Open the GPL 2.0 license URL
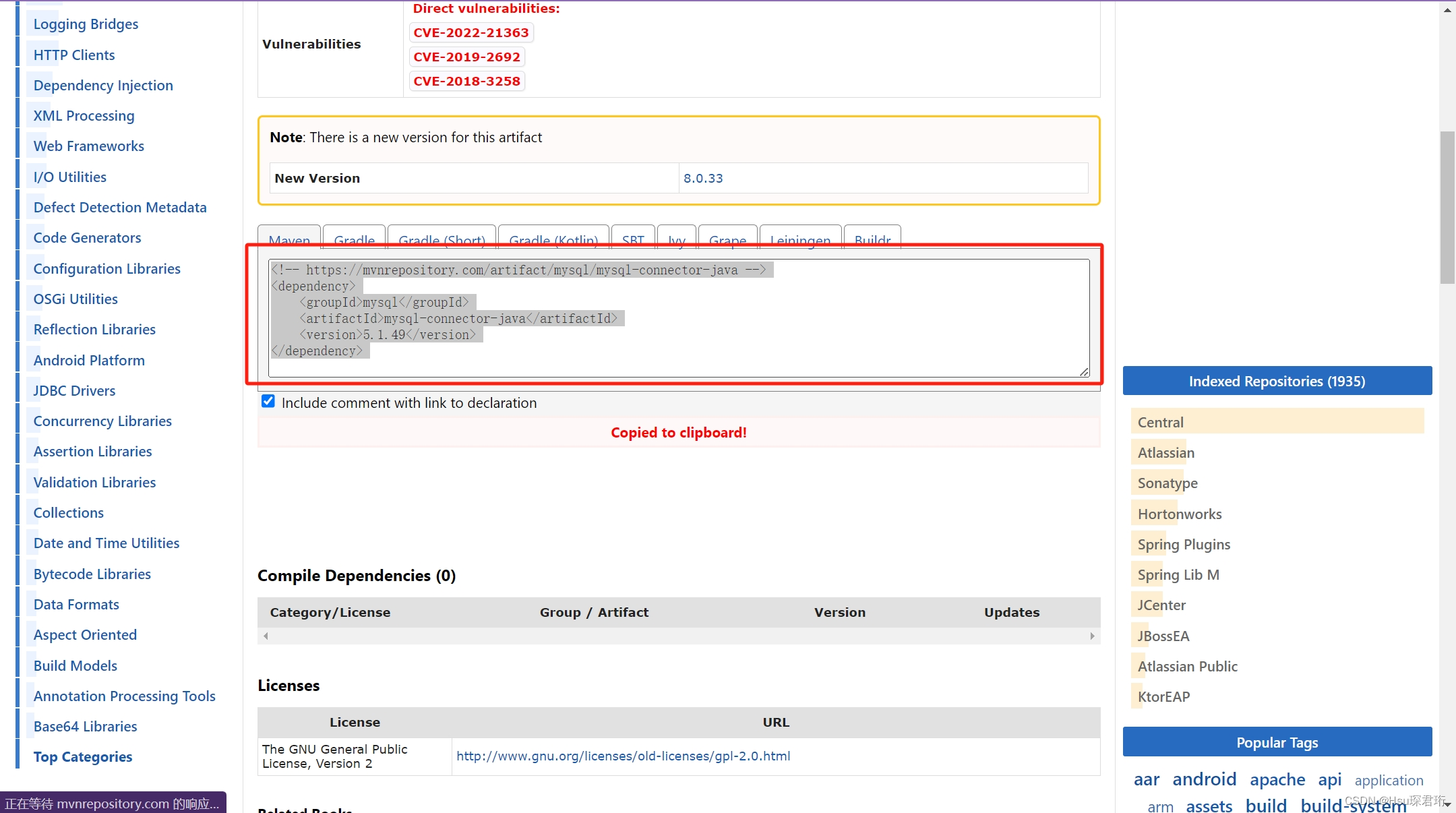 point(623,756)
